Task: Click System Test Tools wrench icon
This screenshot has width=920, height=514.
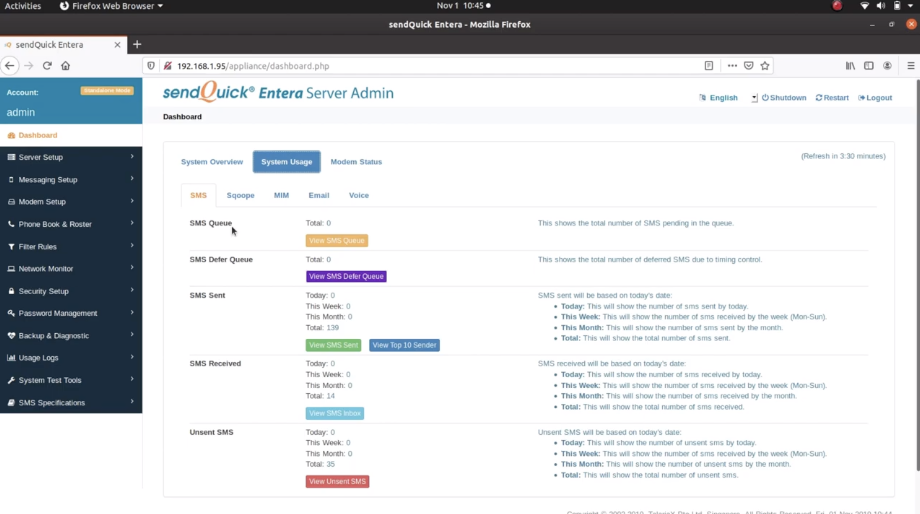Action: coord(11,380)
